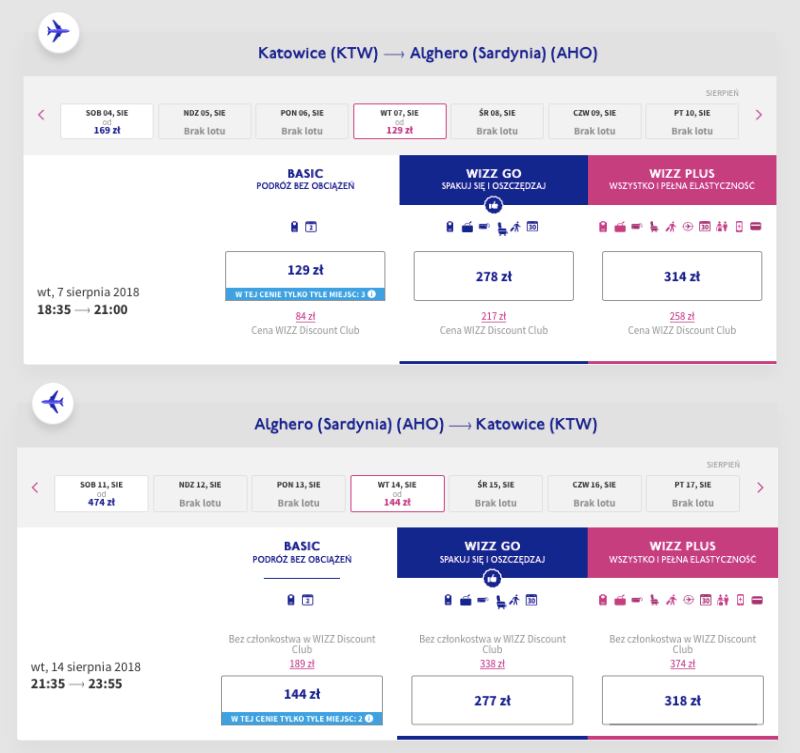This screenshot has width=800, height=753.
Task: Click the return flight airplane icon
Action: coord(53,403)
